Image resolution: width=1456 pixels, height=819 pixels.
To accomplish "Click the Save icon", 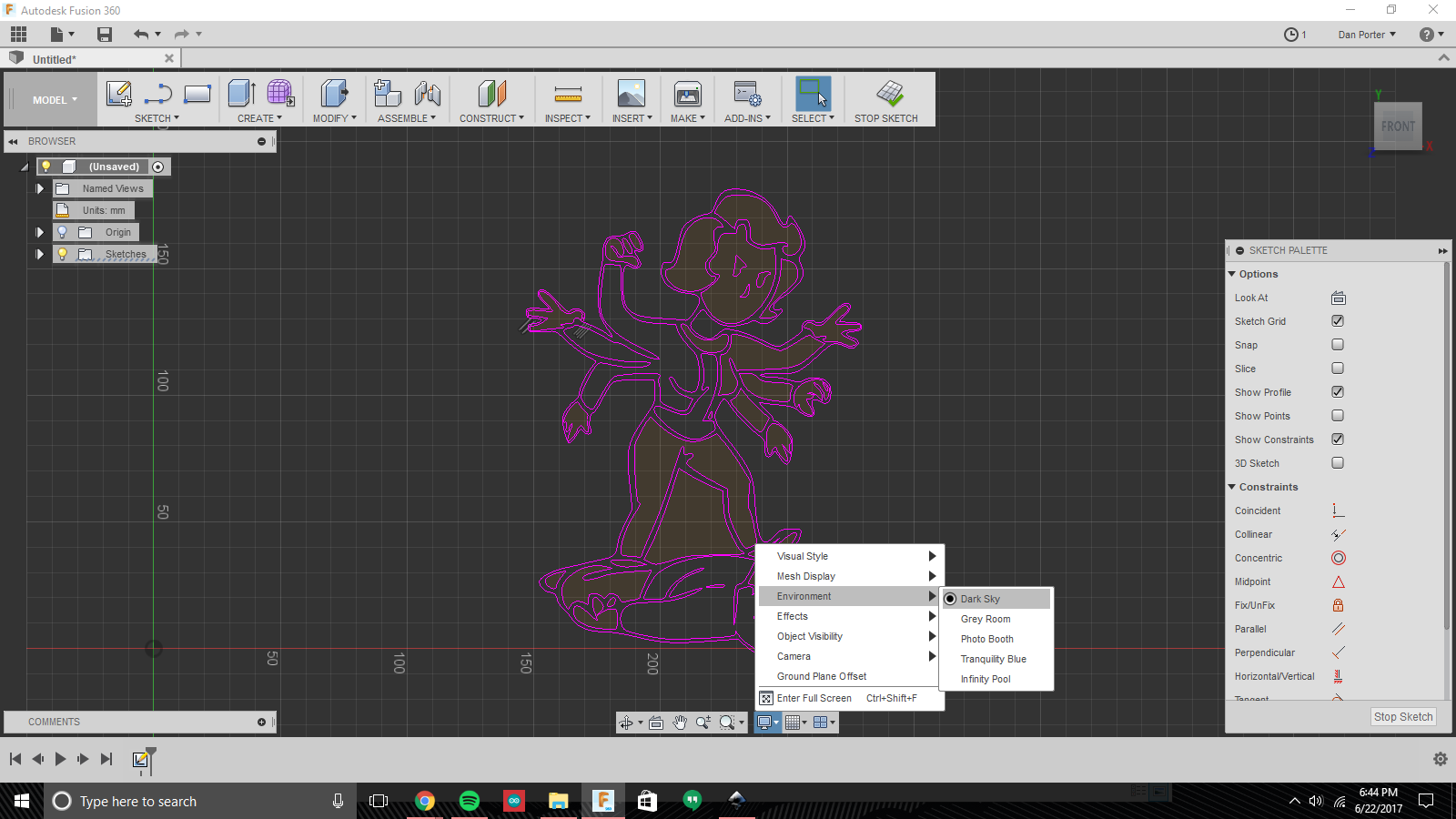I will point(105,35).
